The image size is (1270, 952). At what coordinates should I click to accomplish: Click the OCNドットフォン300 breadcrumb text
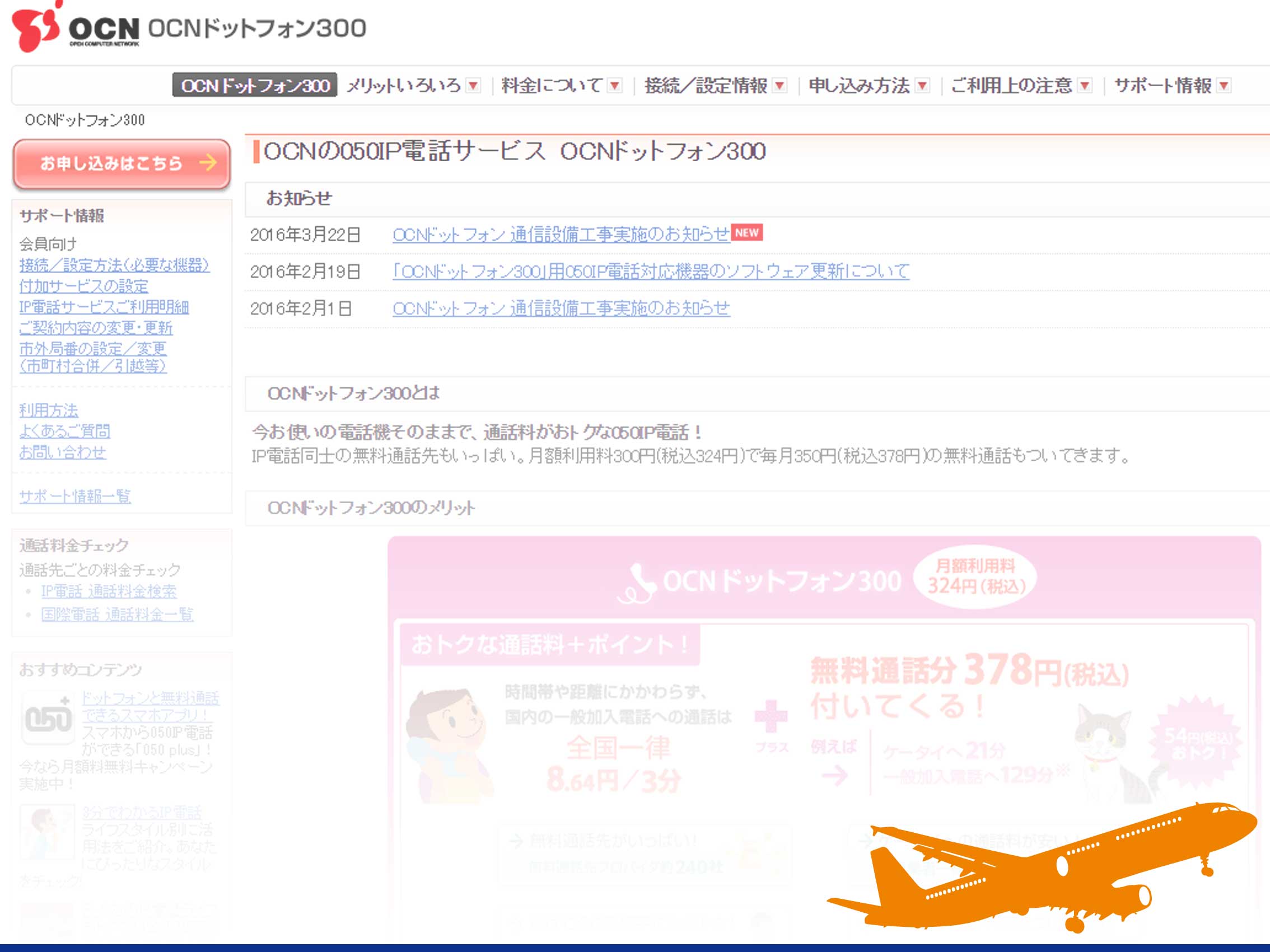coord(85,120)
